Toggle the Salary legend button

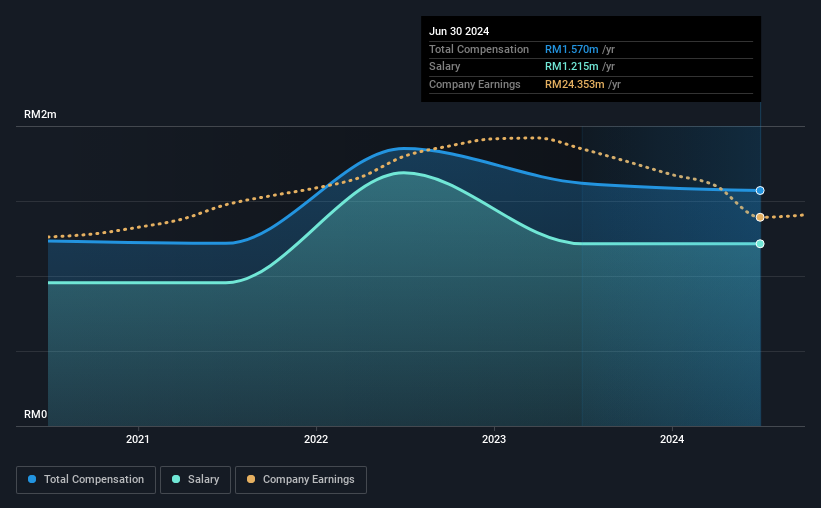click(x=195, y=480)
